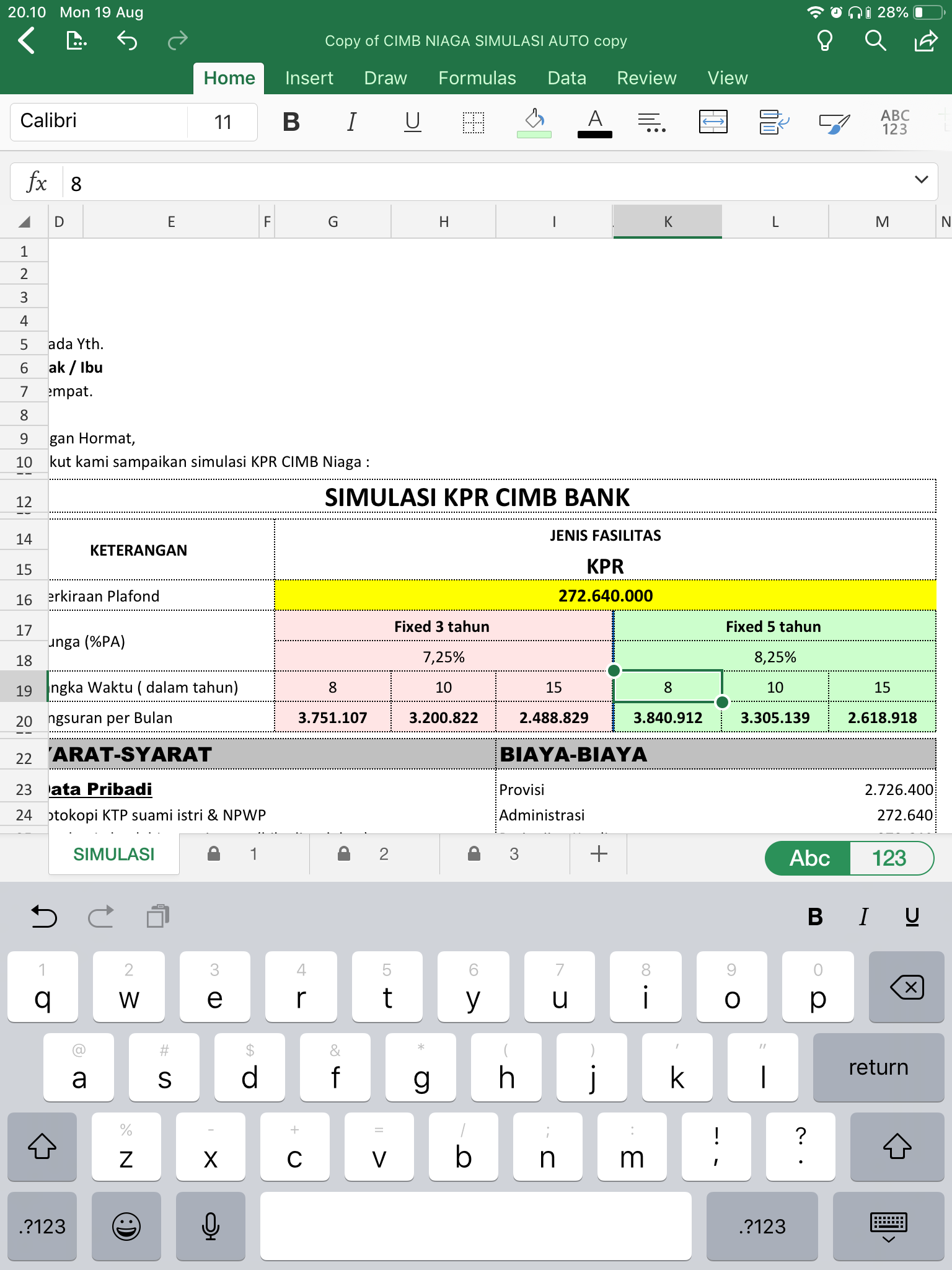Image resolution: width=952 pixels, height=1270 pixels.
Task: Open search with the magnifier icon
Action: 875,41
